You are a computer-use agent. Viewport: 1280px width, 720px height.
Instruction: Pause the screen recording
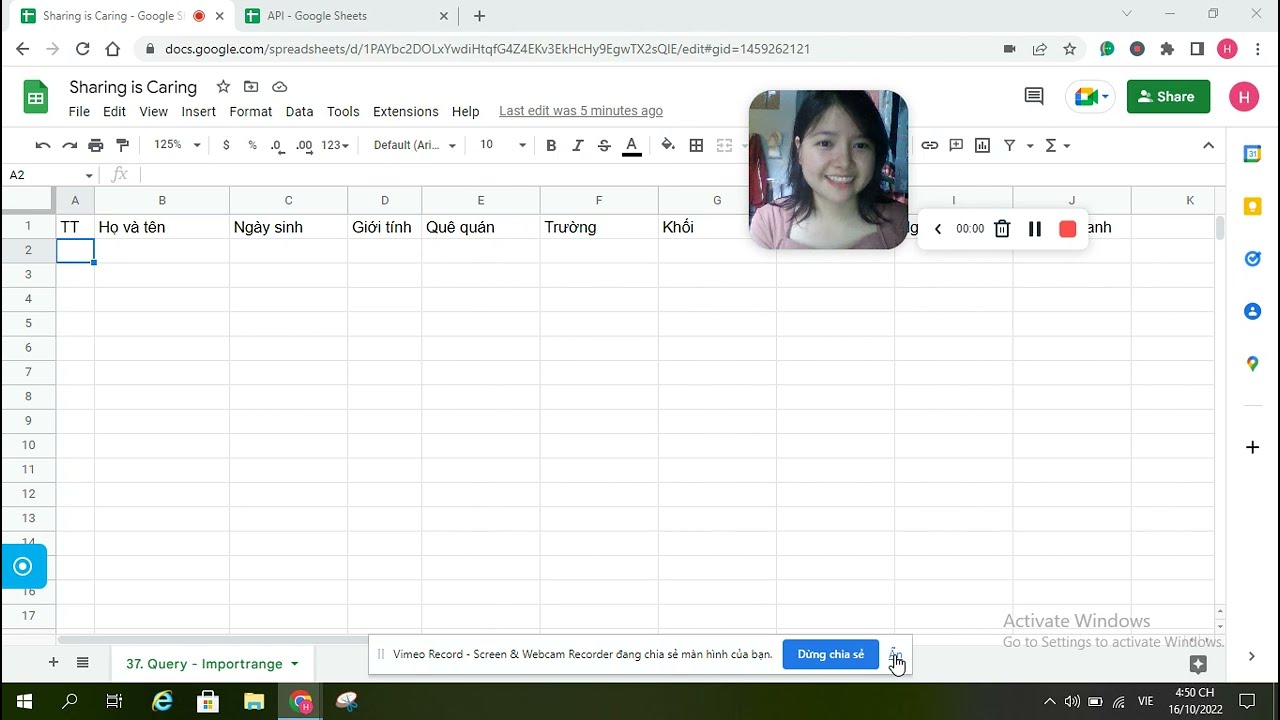(1035, 229)
